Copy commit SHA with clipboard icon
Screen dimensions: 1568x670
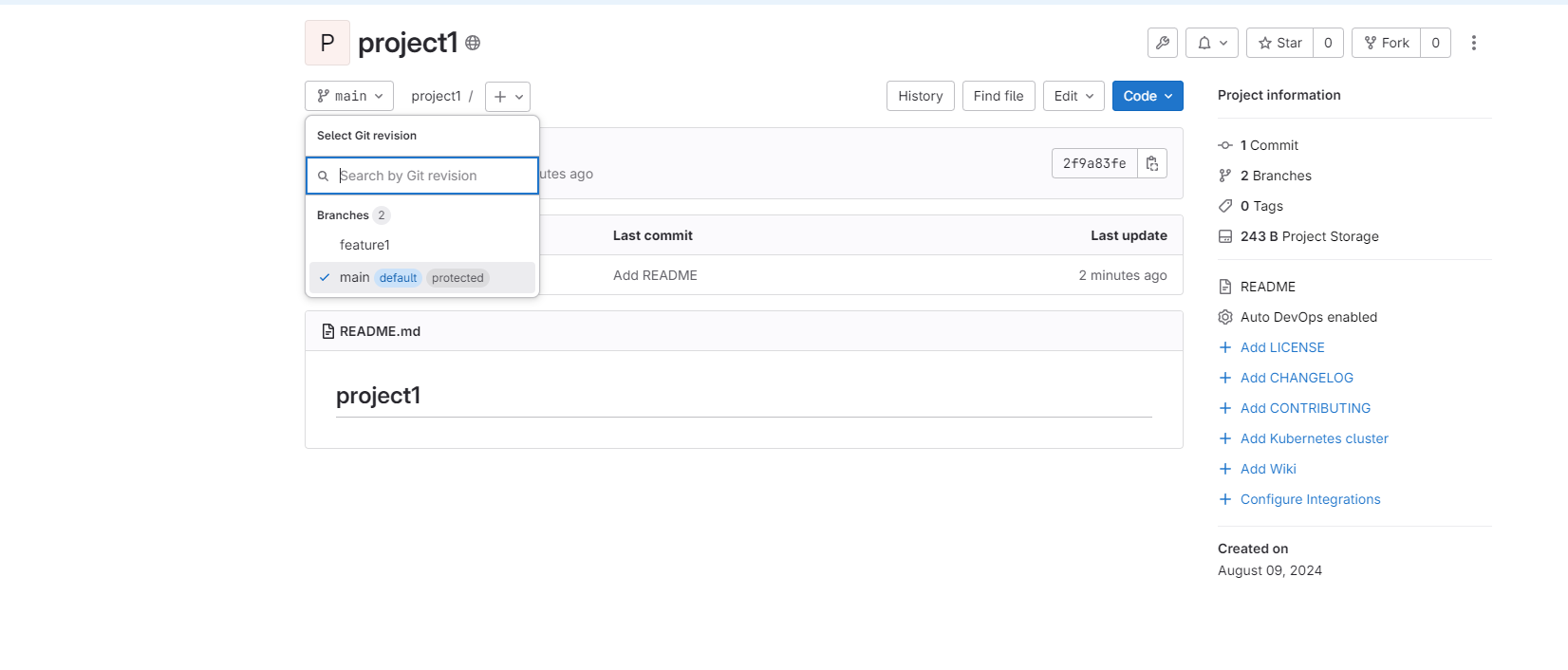pos(1152,163)
